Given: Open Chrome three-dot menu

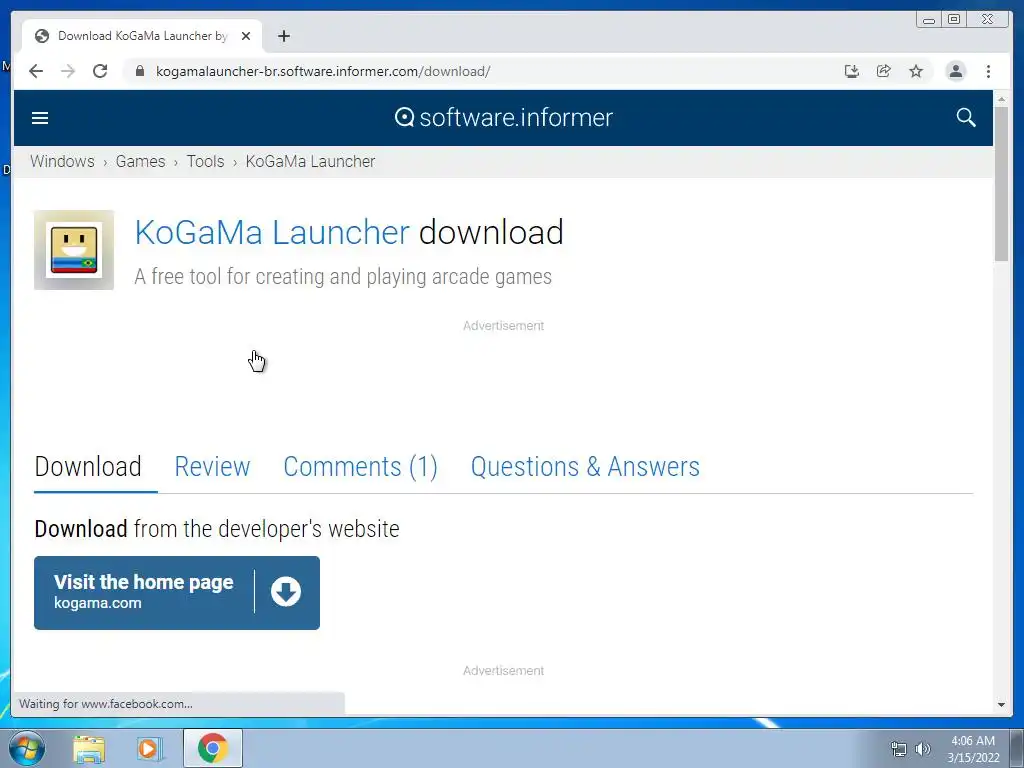Looking at the screenshot, I should [988, 71].
